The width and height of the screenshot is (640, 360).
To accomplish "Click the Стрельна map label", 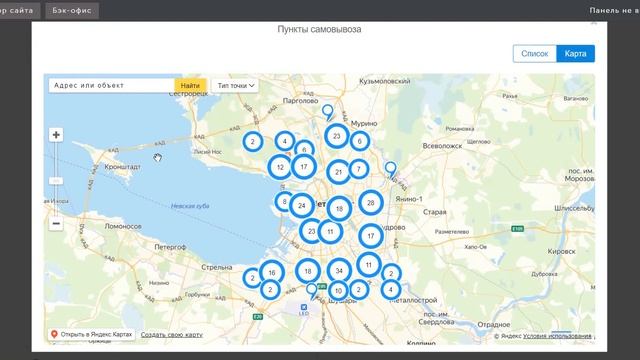I will click(x=217, y=267).
